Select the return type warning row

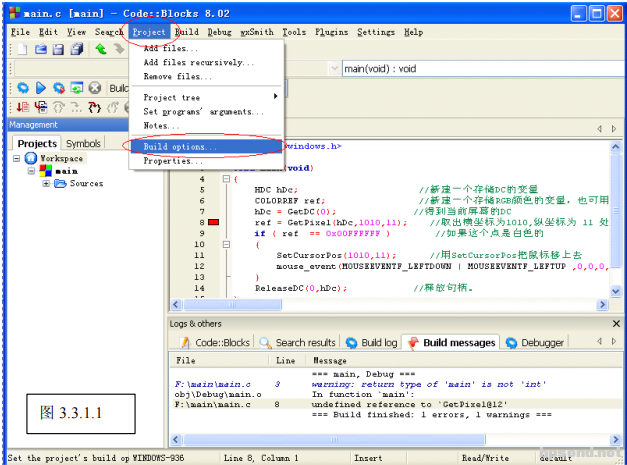396,384
